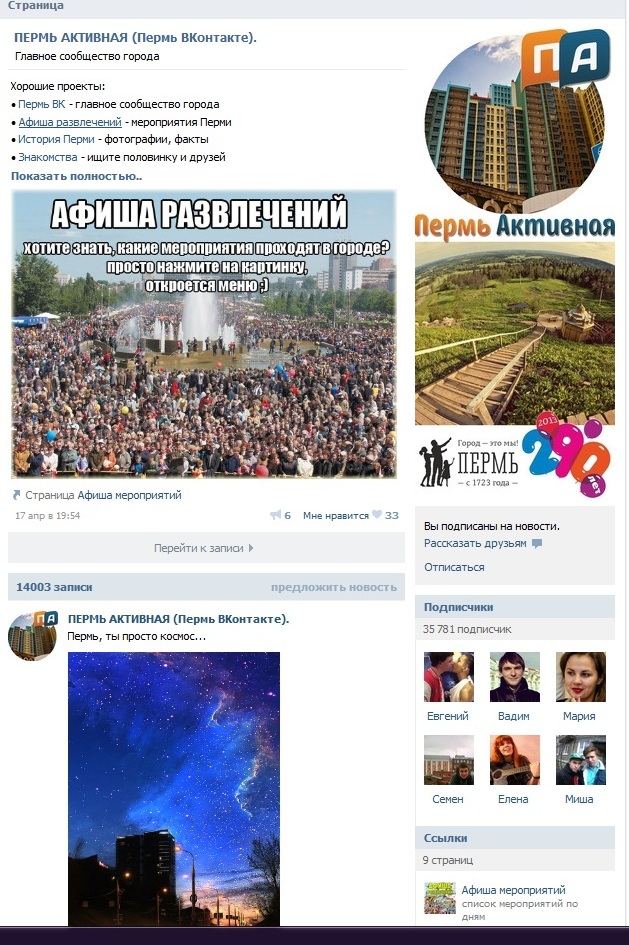Viewport: 629px width, 945px height.
Task: Open subscriber Мария's profile photo
Action: (x=580, y=677)
